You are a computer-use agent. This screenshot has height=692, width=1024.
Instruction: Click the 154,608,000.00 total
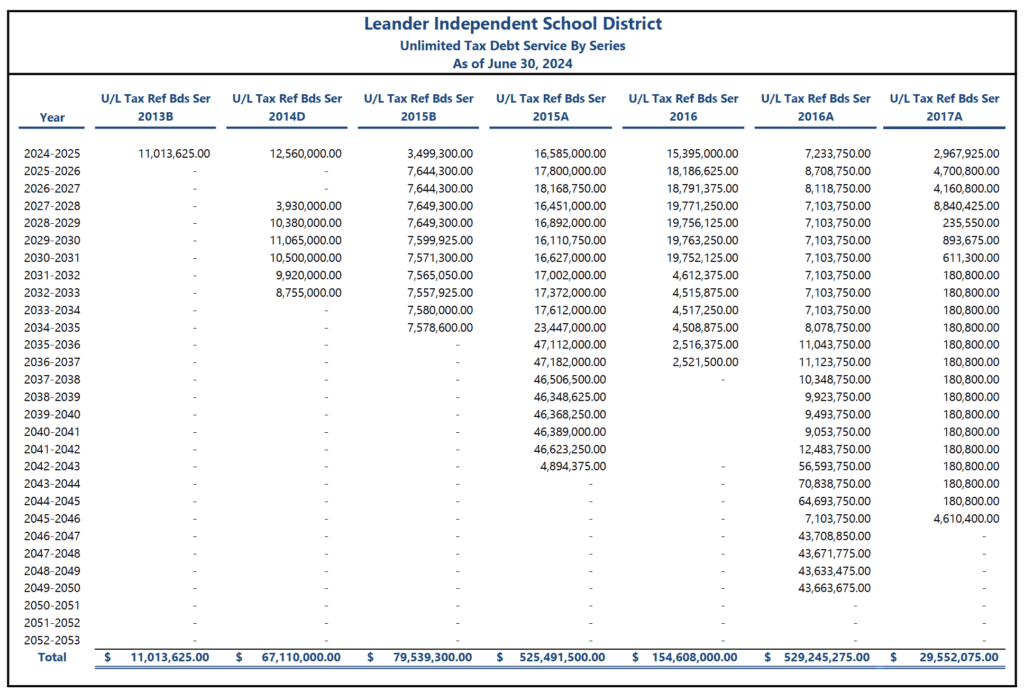(x=694, y=657)
